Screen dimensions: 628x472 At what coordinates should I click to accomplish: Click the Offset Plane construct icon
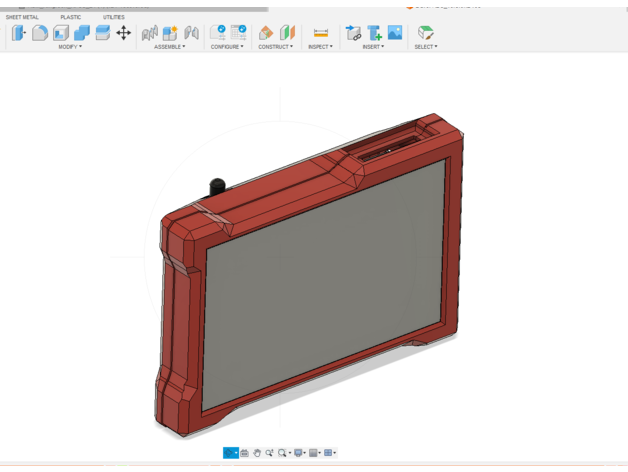(x=266, y=33)
